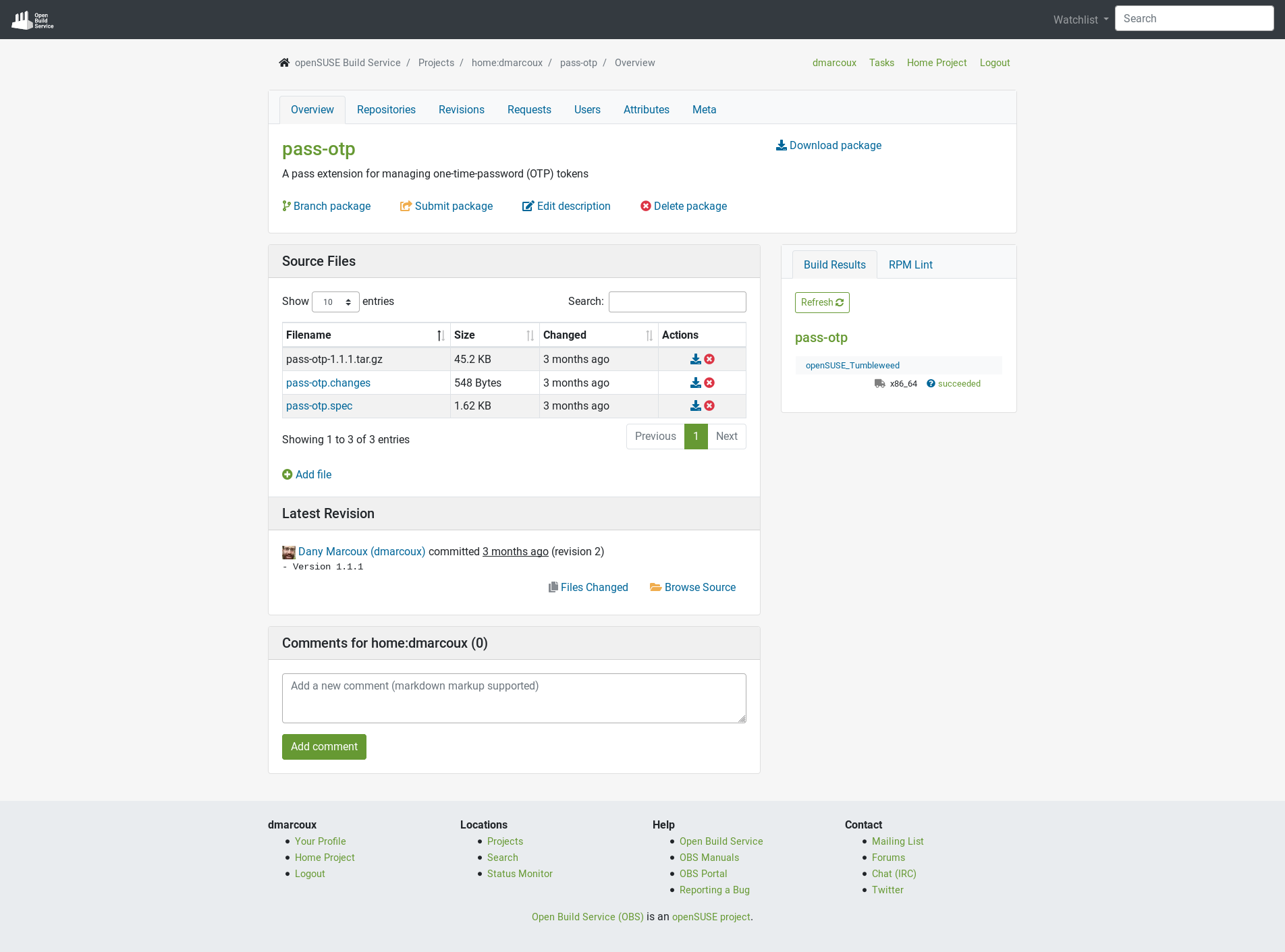Click Submit package link
The height and width of the screenshot is (952, 1285).
tap(446, 206)
